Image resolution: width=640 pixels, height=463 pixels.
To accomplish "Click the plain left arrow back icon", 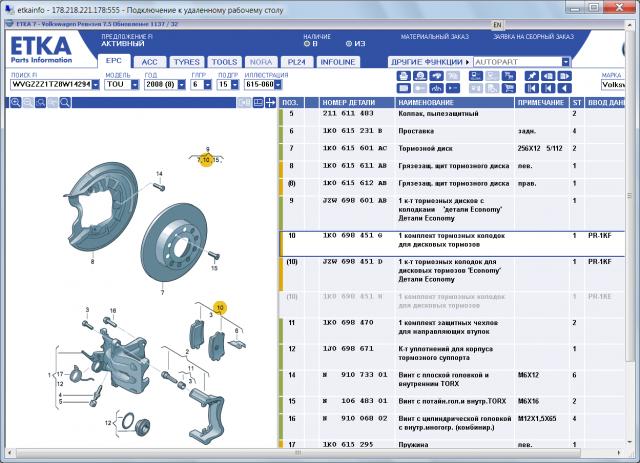I will pyautogui.click(x=564, y=88).
